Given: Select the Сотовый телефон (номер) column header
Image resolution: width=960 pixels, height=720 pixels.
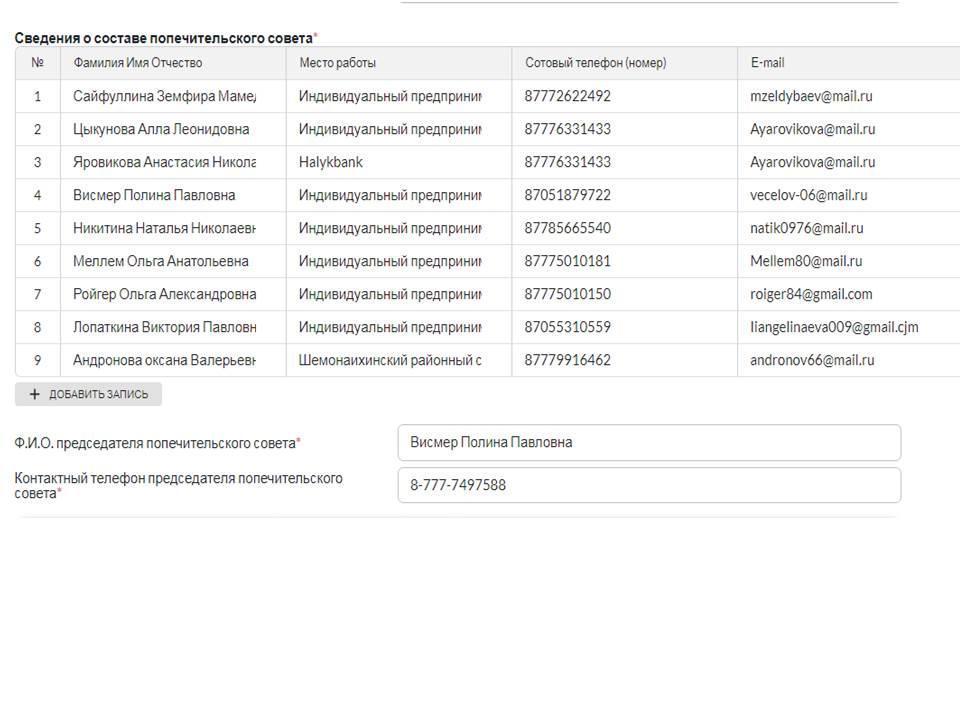Looking at the screenshot, I should 624,63.
